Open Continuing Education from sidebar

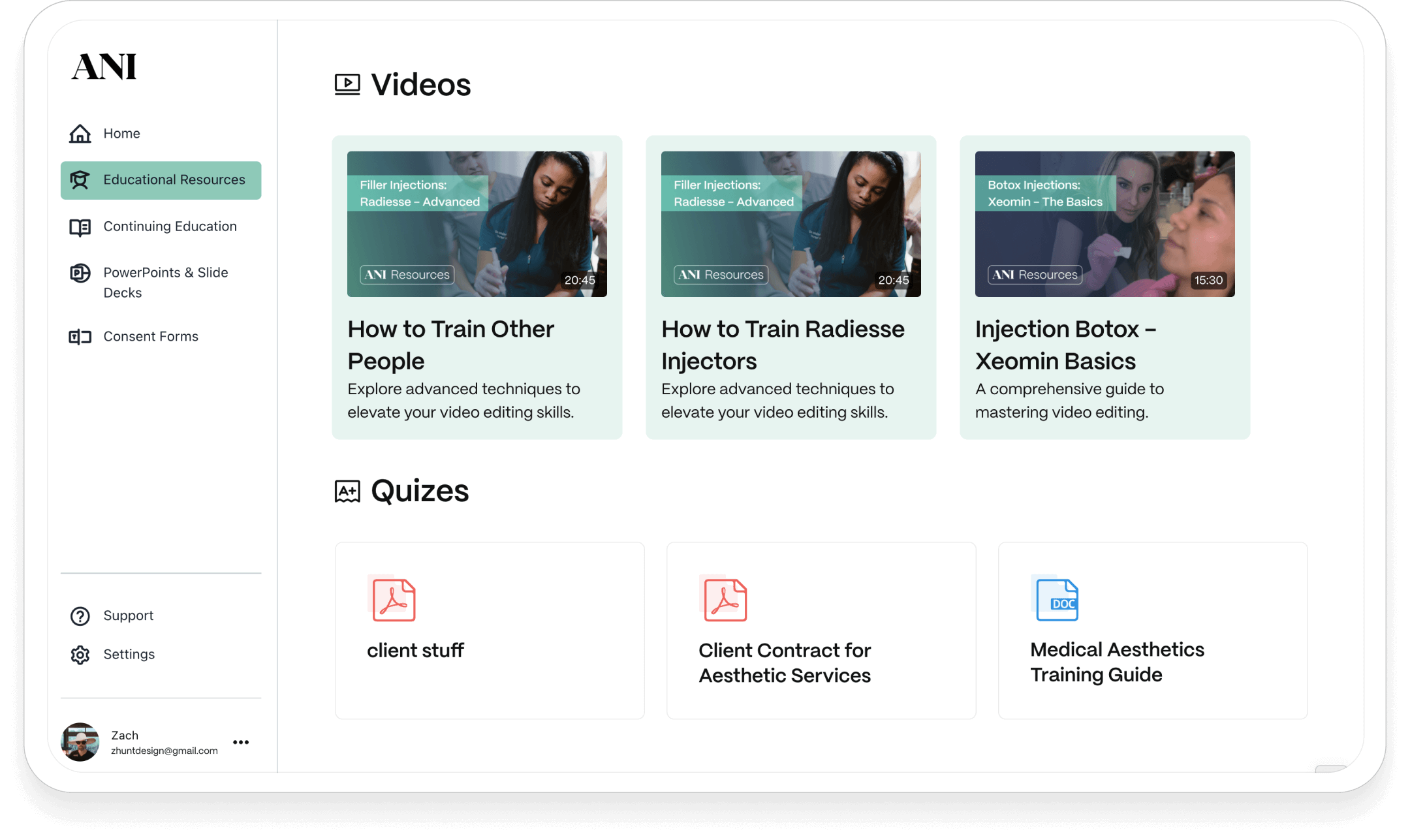[x=170, y=226]
